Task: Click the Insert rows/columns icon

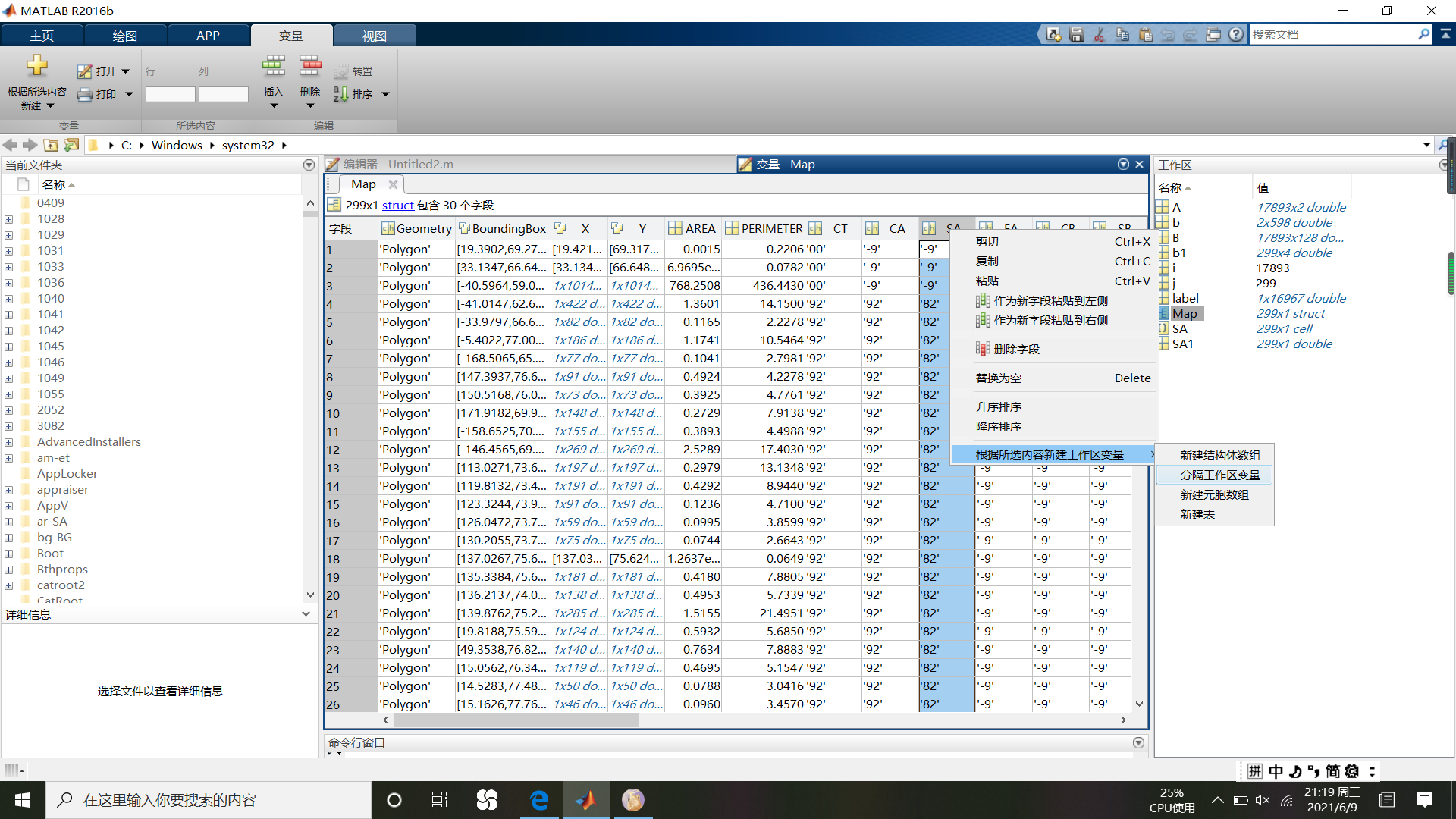Action: [273, 67]
